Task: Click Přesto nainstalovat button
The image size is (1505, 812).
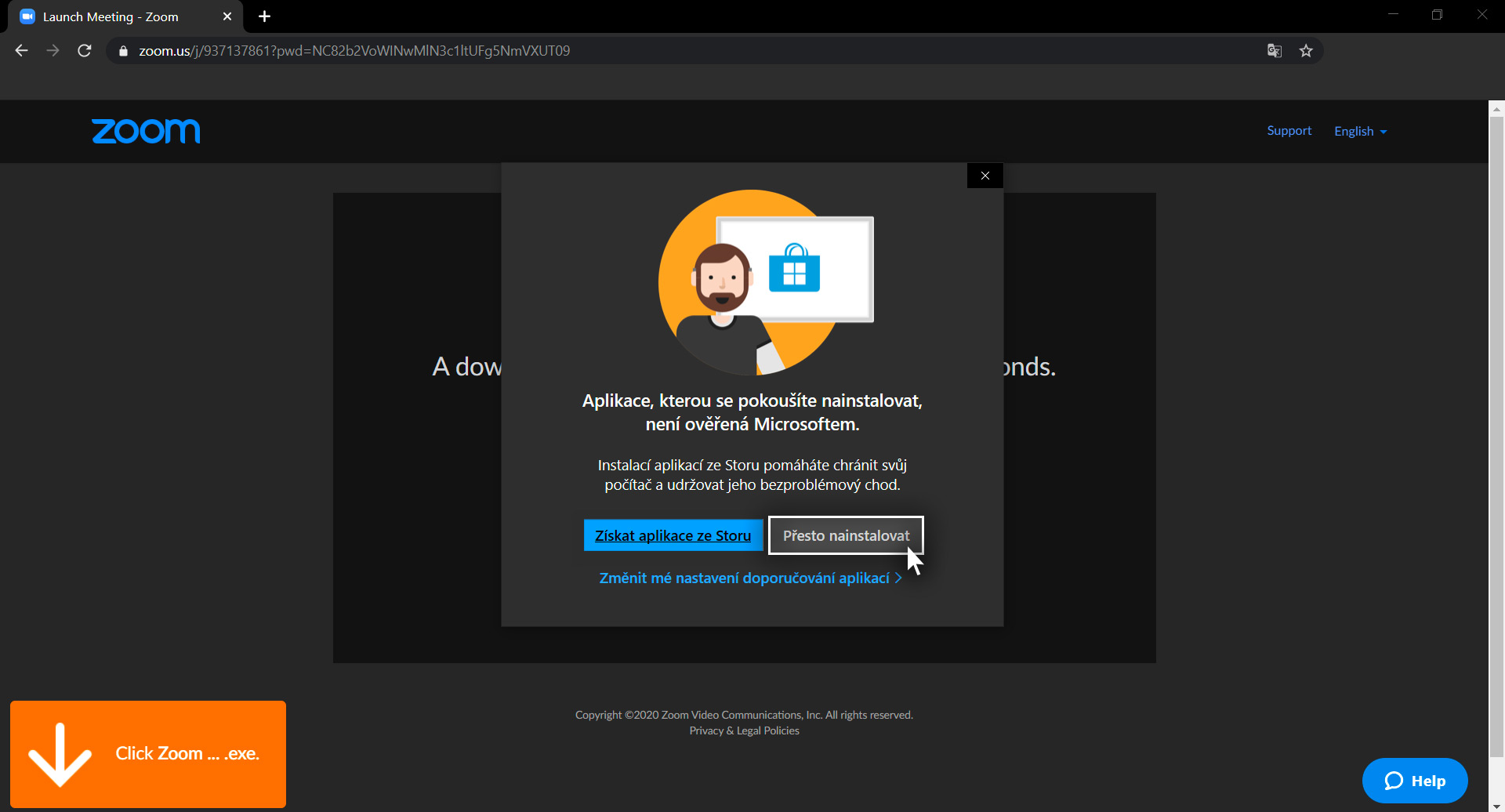Action: 846,535
